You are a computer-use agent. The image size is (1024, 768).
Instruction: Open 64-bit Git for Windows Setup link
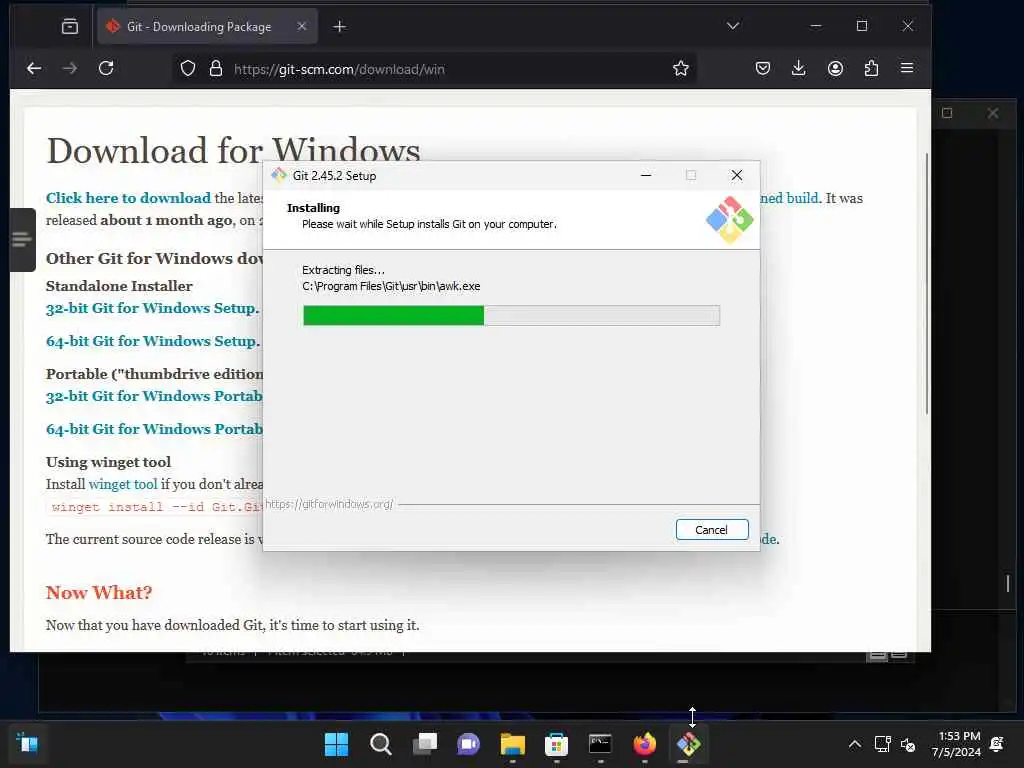point(153,341)
